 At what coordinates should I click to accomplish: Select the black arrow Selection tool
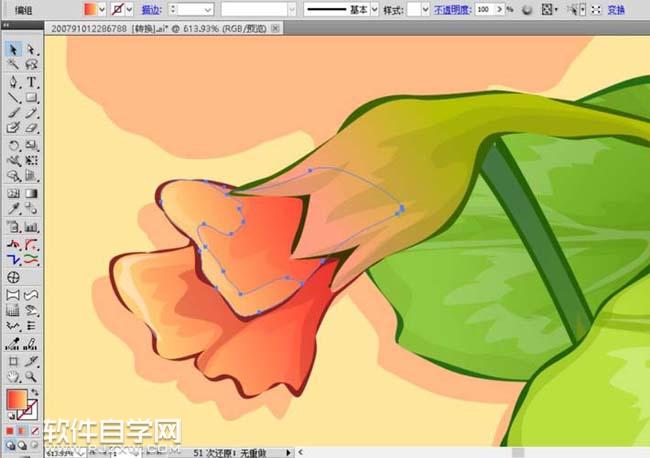(14, 49)
